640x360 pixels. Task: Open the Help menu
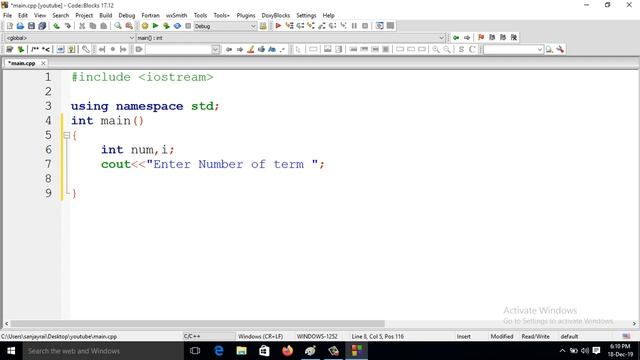pos(329,15)
